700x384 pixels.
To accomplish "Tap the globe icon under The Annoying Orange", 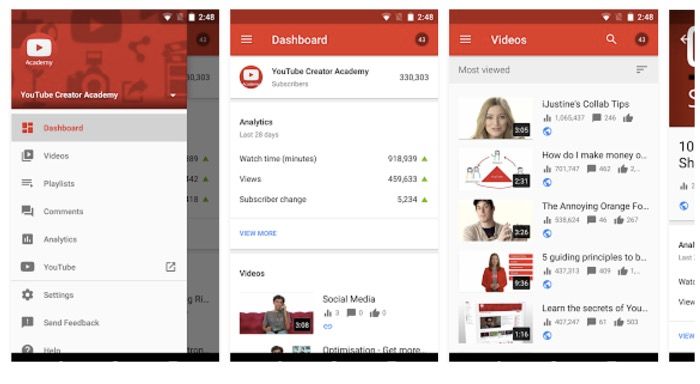I will tap(547, 233).
